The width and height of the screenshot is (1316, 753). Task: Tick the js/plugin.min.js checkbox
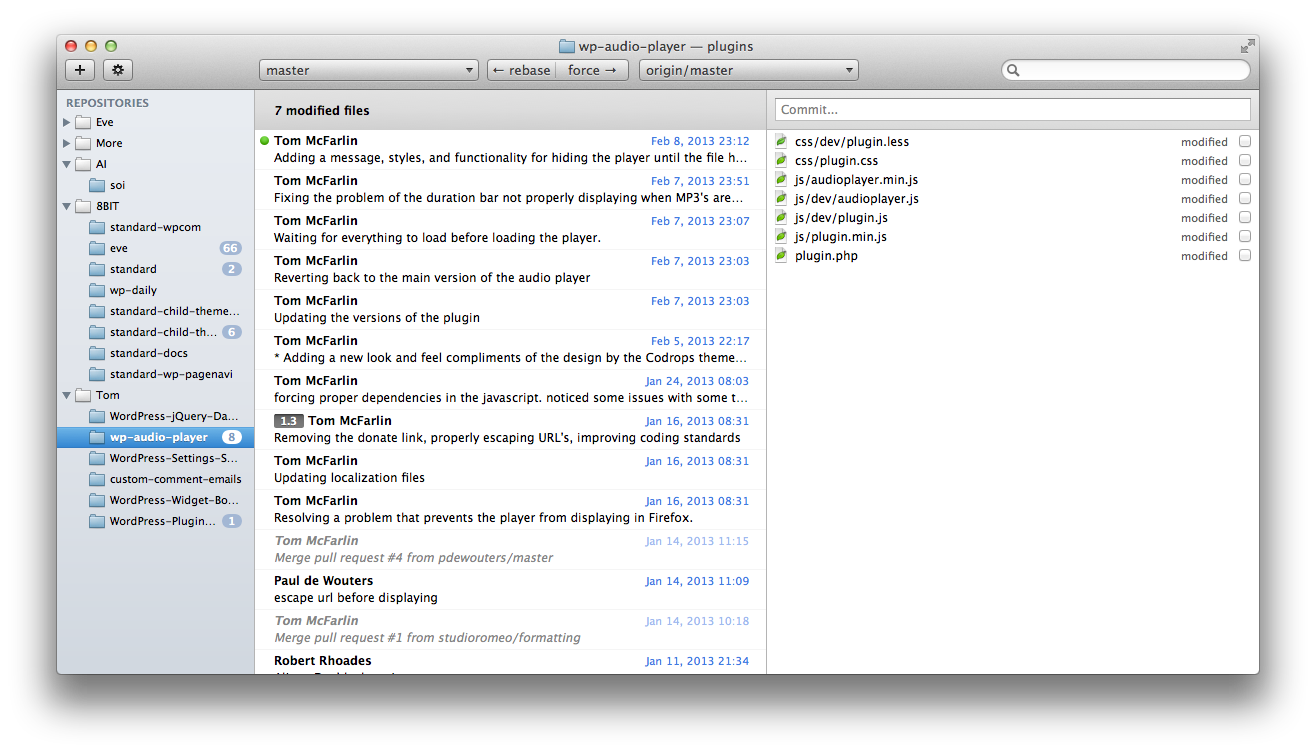[x=1245, y=237]
